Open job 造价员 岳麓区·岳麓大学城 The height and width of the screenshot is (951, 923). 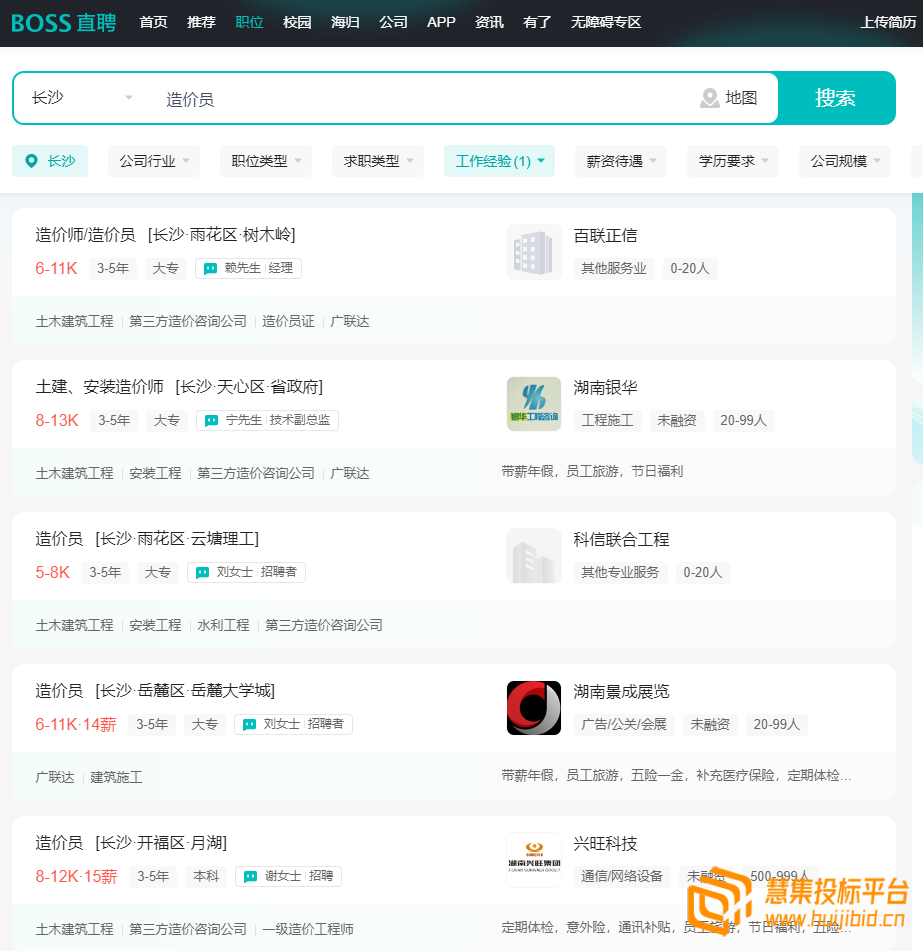pos(155,690)
